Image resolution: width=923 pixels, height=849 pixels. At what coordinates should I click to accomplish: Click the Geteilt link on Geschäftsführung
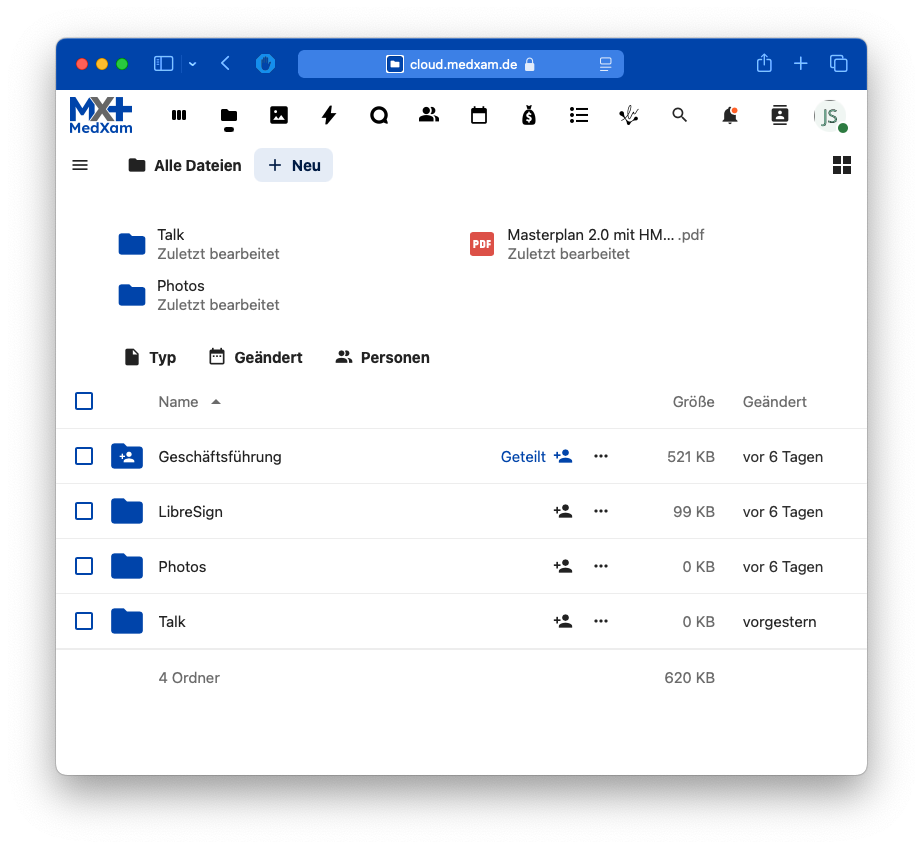coord(523,456)
